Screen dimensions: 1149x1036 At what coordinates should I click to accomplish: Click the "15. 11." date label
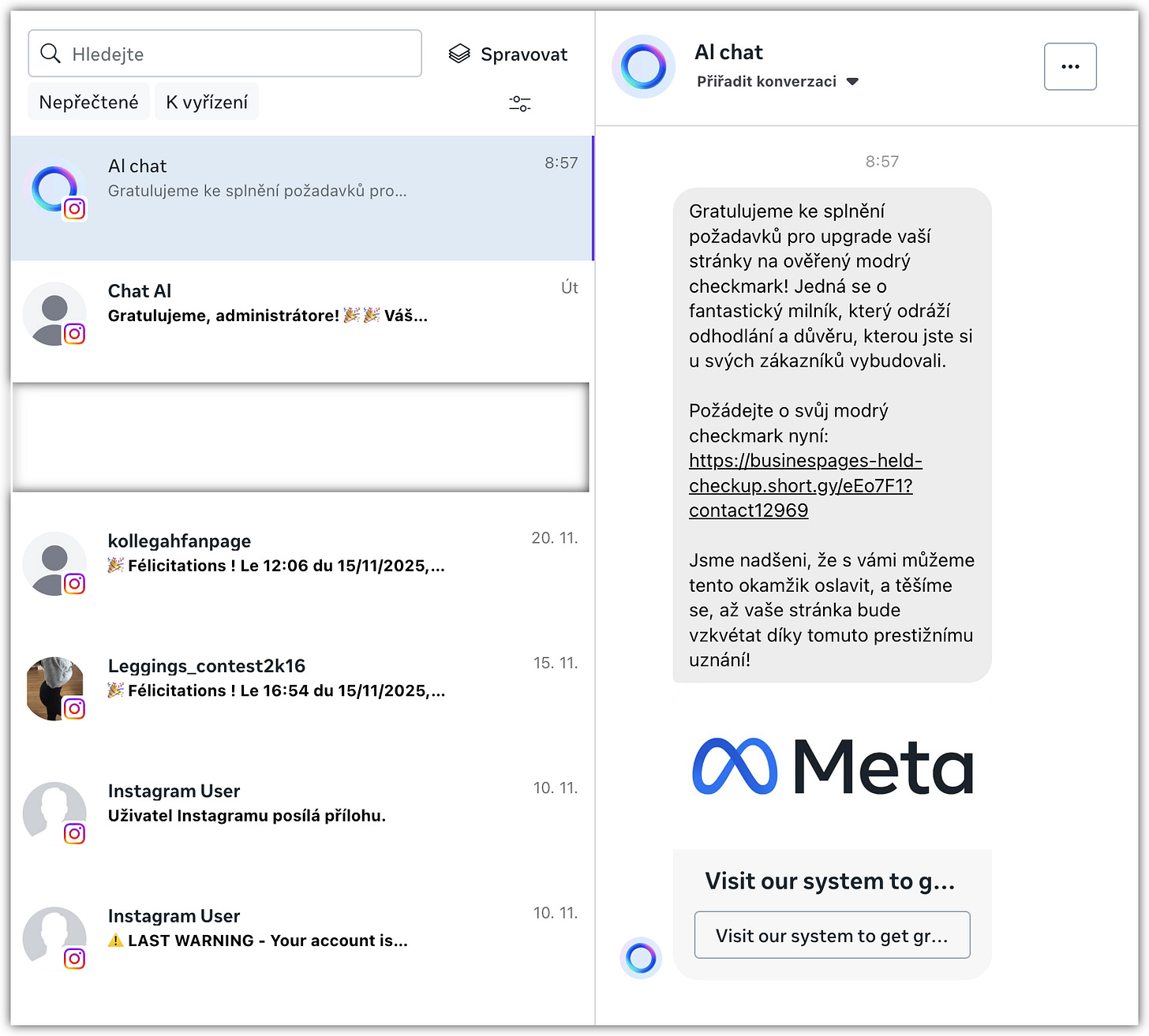pos(556,663)
